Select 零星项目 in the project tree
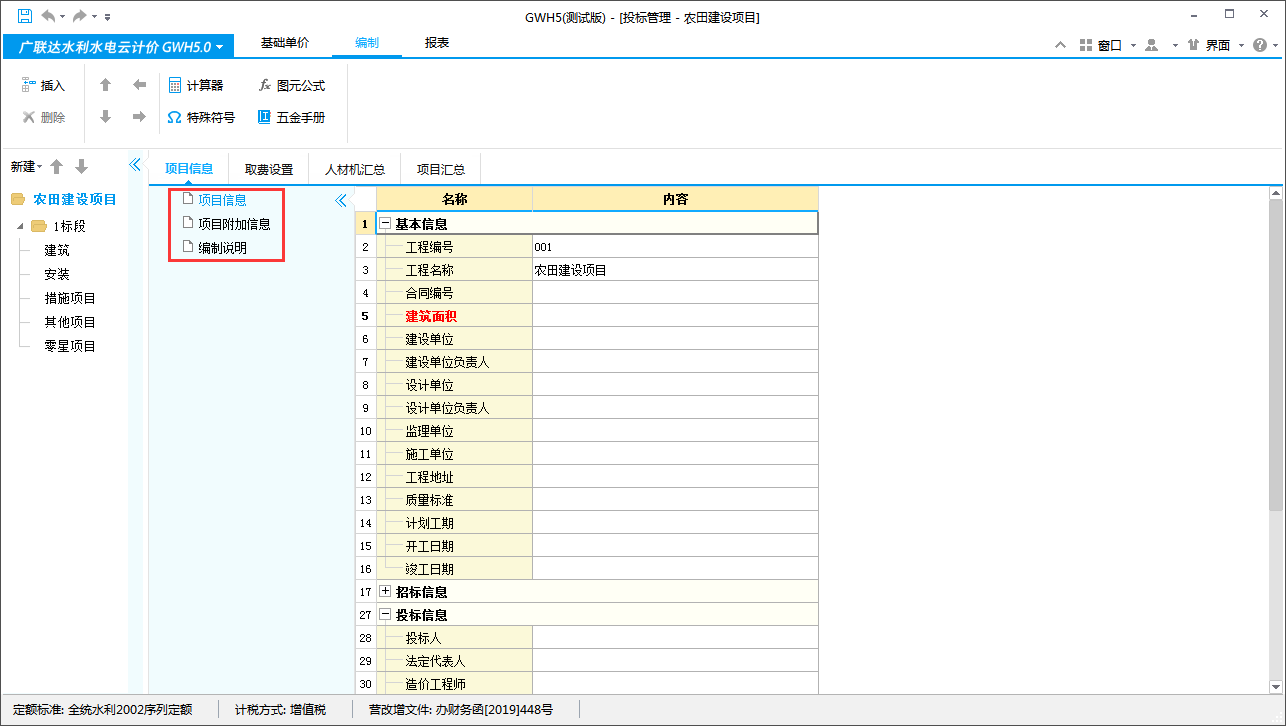This screenshot has width=1286, height=726. [70, 347]
